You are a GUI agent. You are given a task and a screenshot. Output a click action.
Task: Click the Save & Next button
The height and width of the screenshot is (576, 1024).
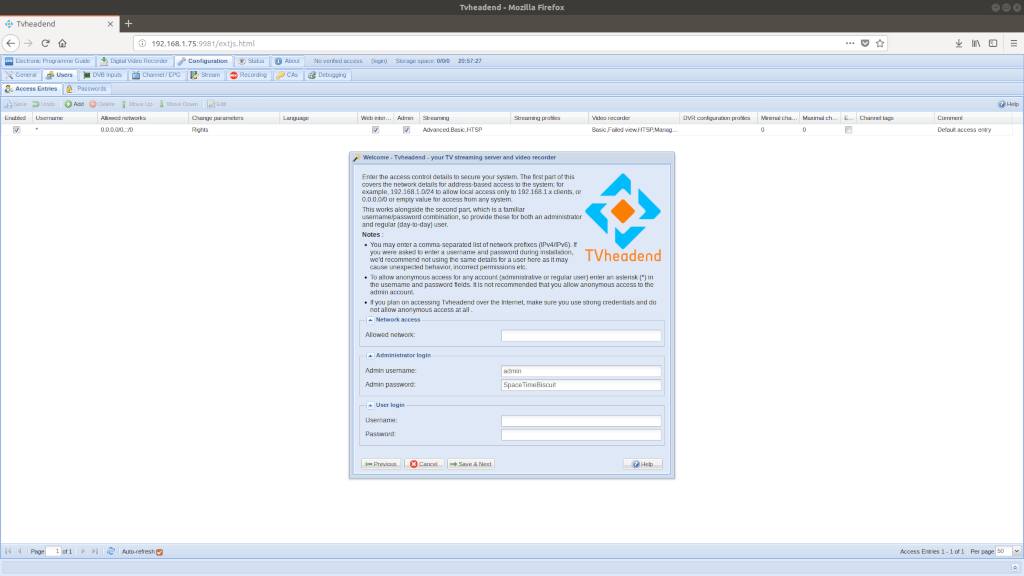click(470, 464)
